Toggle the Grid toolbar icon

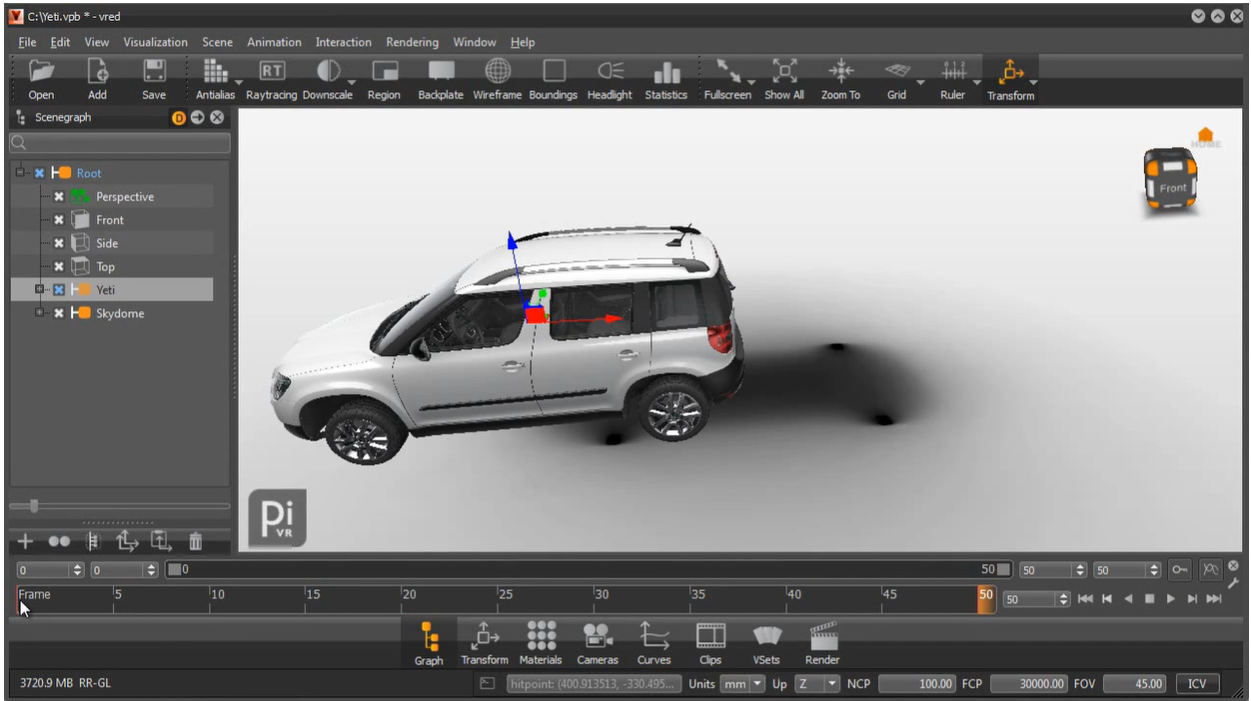[x=897, y=72]
